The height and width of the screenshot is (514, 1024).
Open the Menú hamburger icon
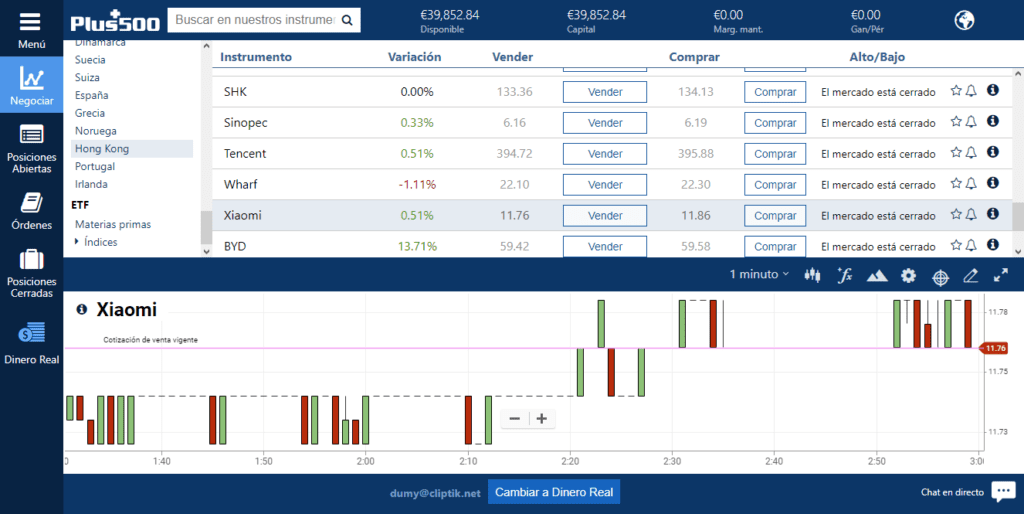30,22
